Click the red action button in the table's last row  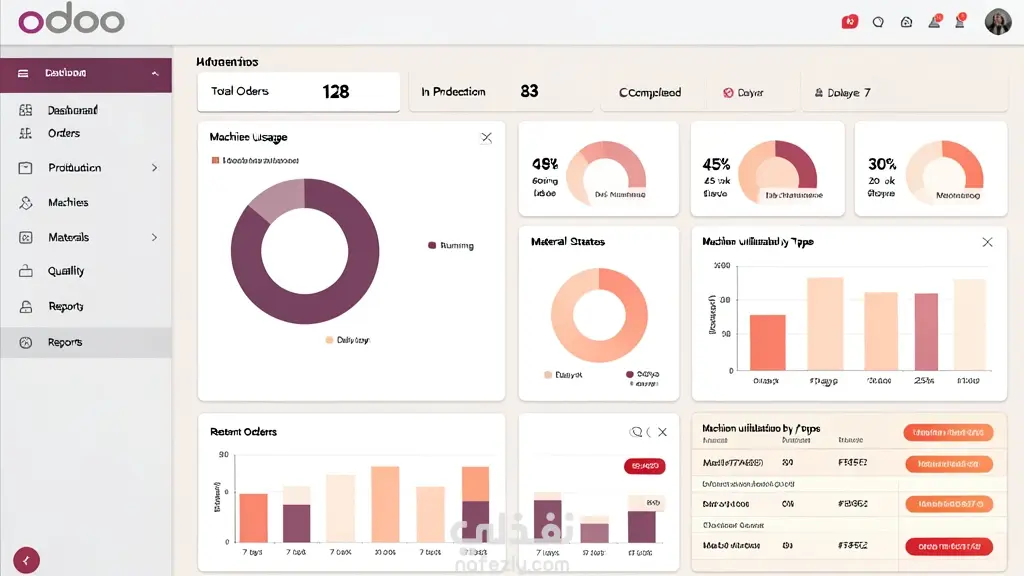point(949,546)
